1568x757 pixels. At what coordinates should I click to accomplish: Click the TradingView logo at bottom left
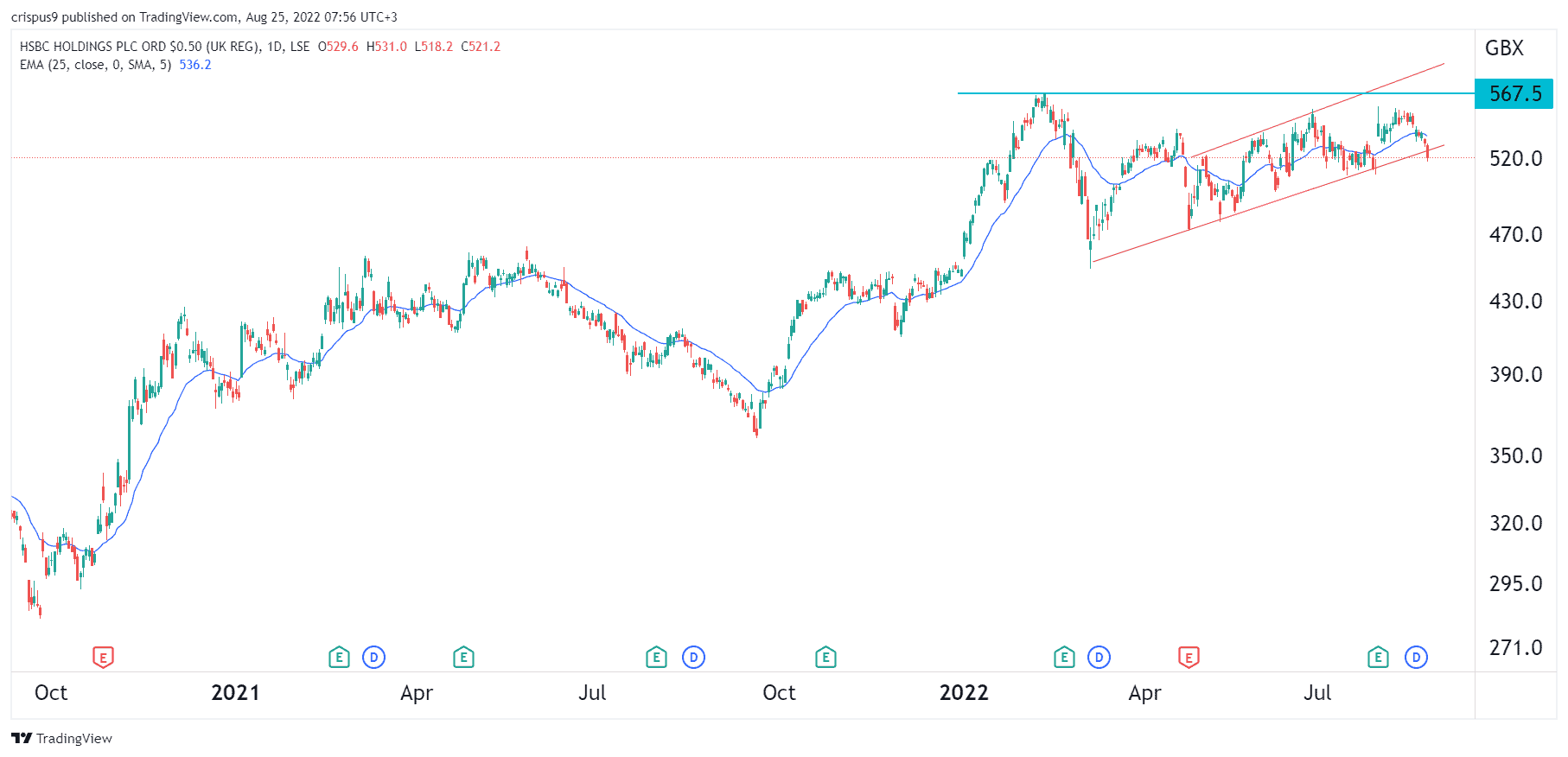pyautogui.click(x=62, y=738)
